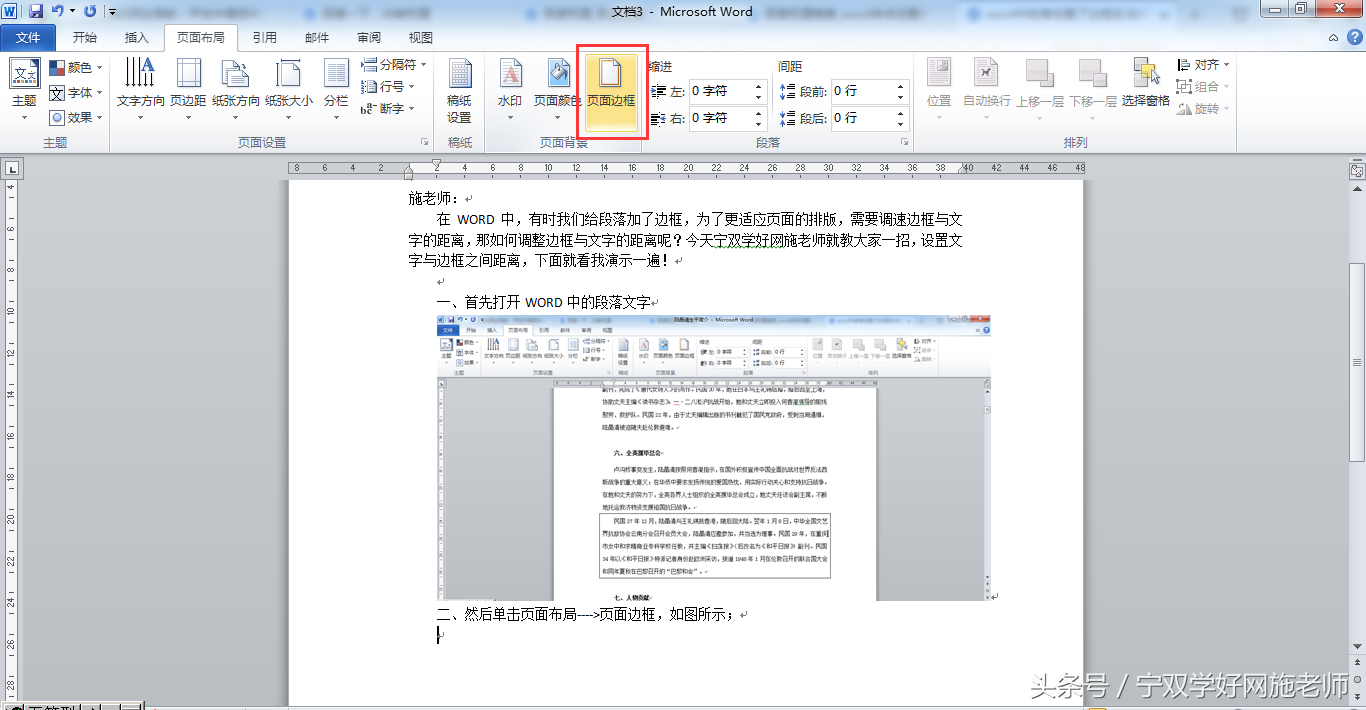
Task: Switch to the 审阅 (Review) tab
Action: tap(369, 38)
